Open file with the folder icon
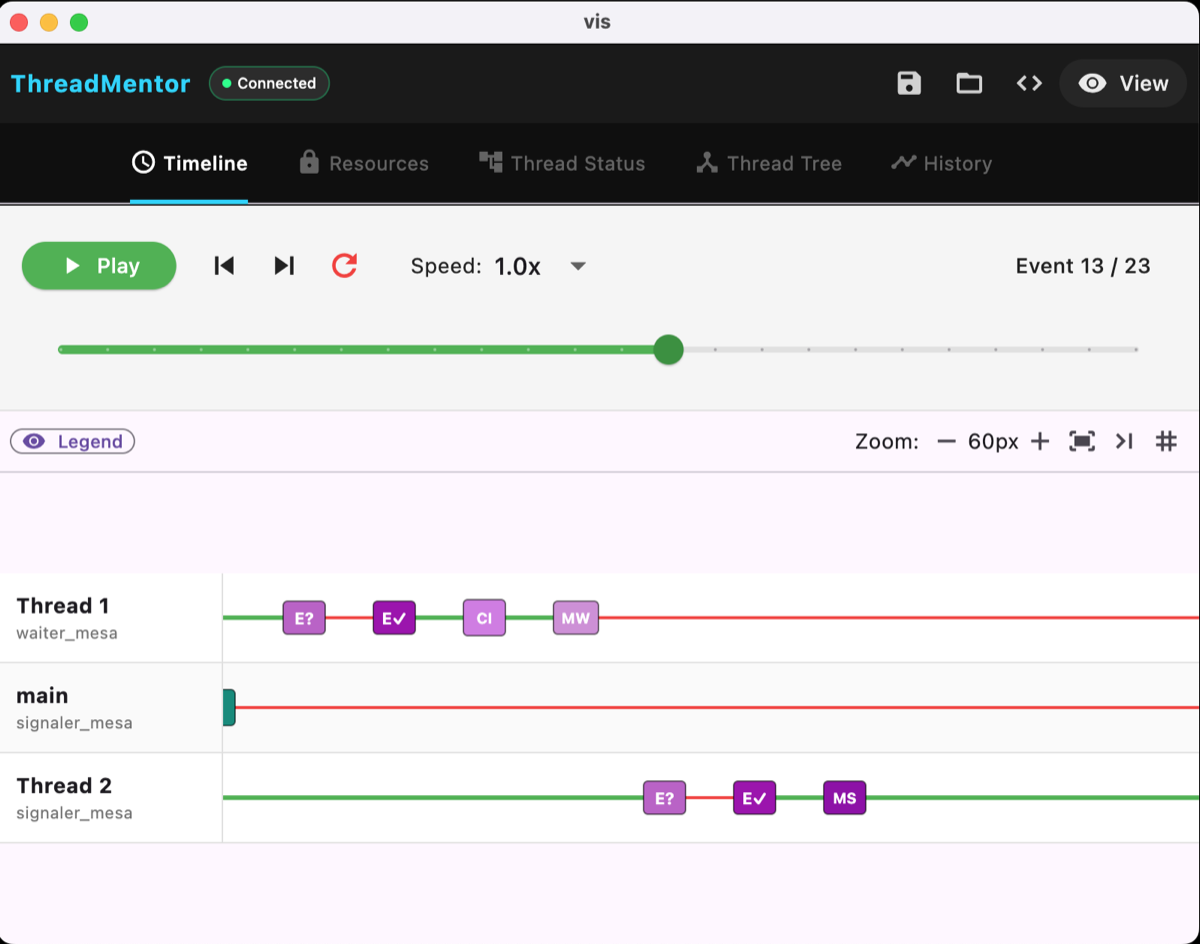The image size is (1200, 944). click(969, 83)
